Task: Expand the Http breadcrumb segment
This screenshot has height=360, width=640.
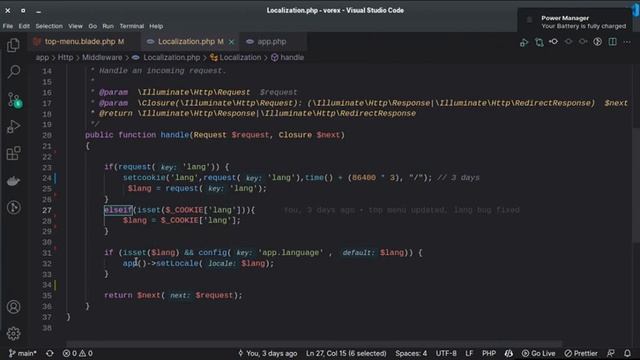Action: tap(65, 58)
